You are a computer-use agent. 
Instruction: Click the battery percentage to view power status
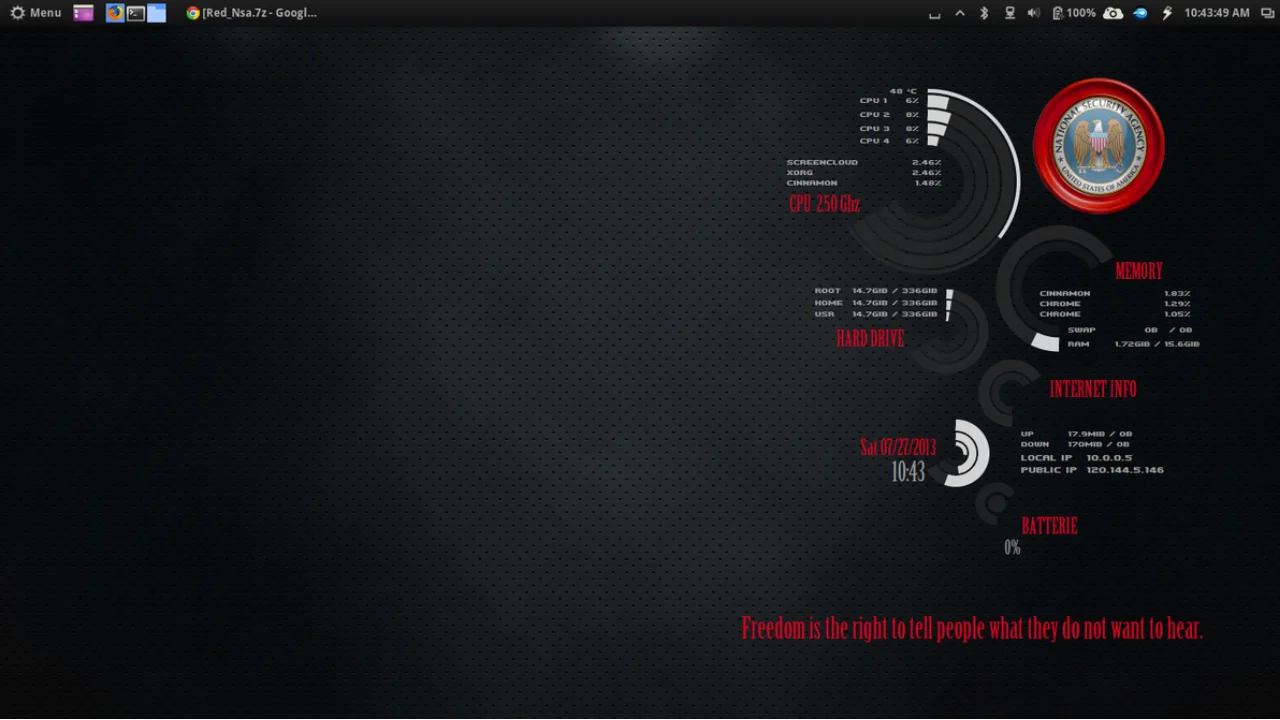(x=1080, y=13)
